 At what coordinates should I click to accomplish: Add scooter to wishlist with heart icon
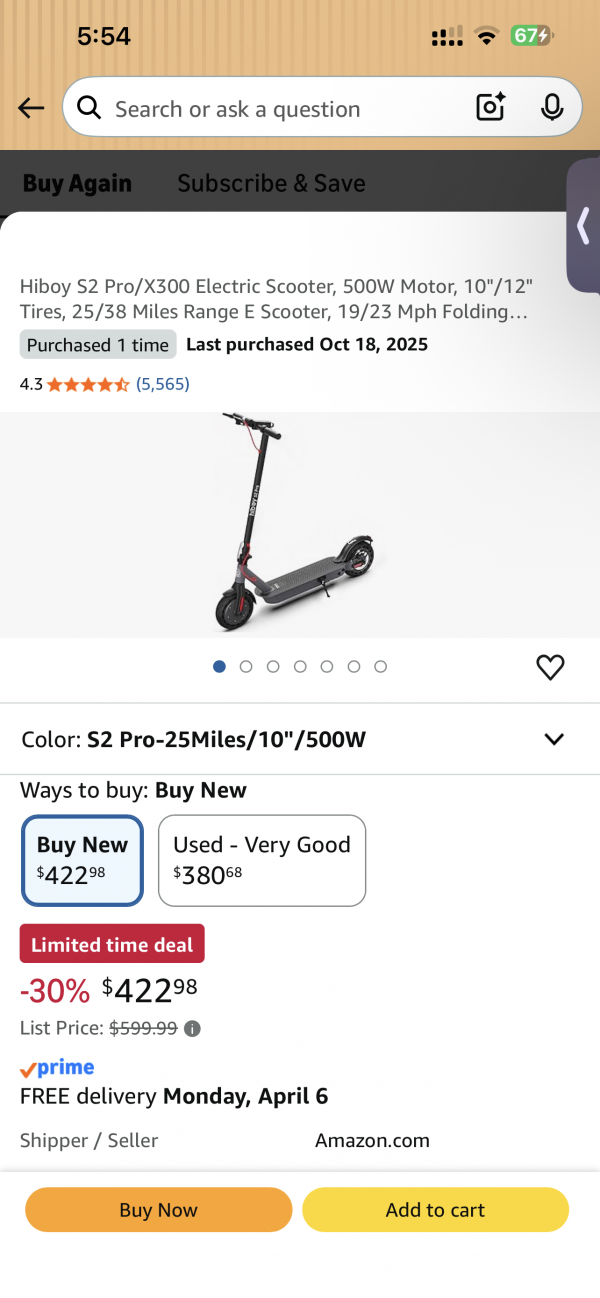point(550,667)
